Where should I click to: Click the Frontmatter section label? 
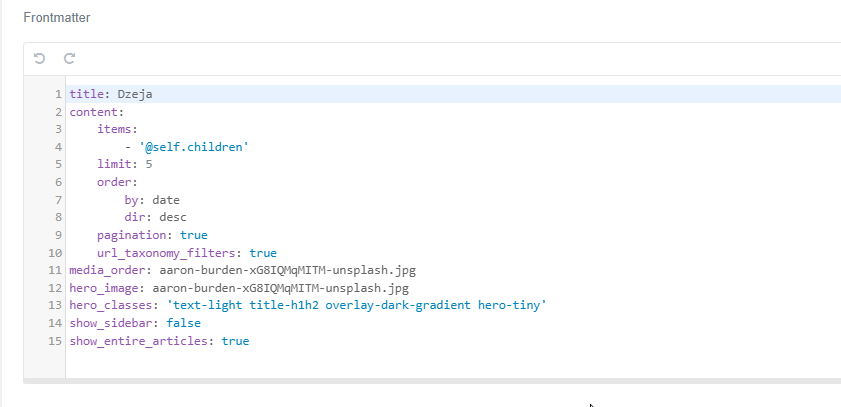click(57, 18)
